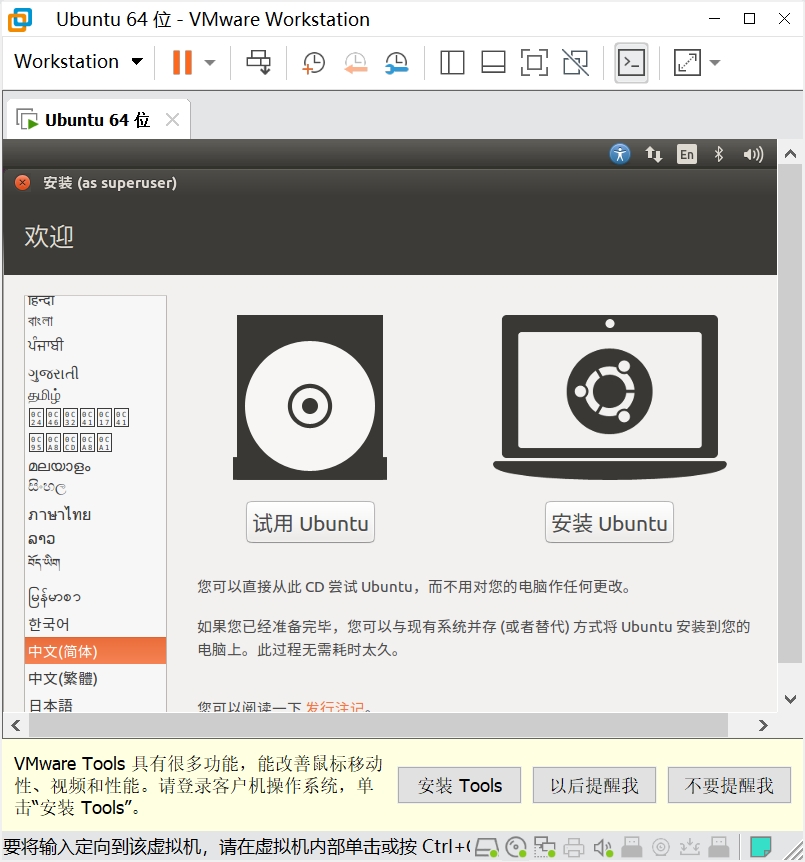Open the sound volume indicator
This screenshot has width=805, height=862.
(x=753, y=154)
